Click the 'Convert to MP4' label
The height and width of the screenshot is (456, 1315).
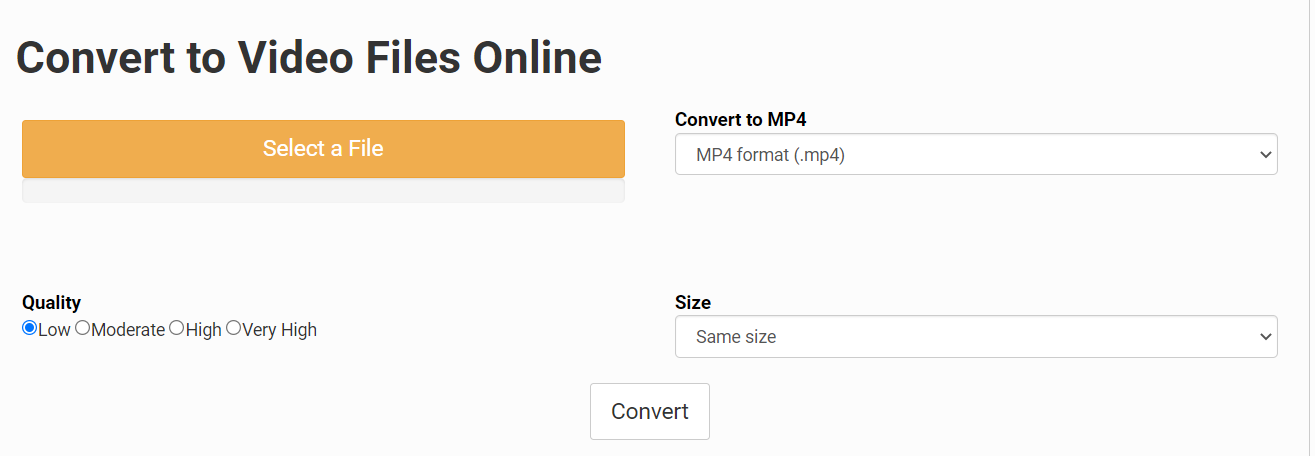pyautogui.click(x=740, y=120)
